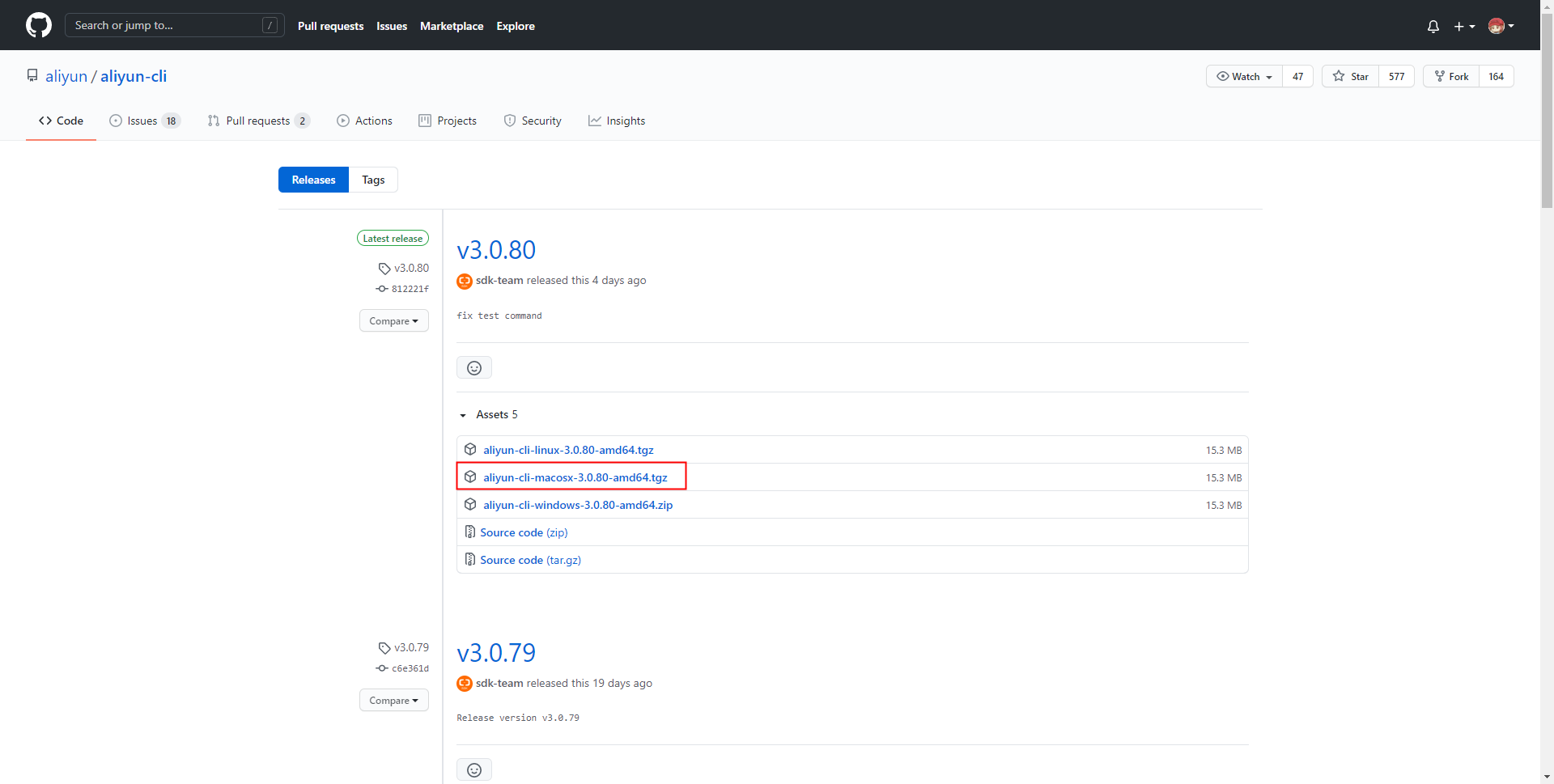Click the file icon for Source code (zip)
Screen dimensions: 1554x784
coord(470,532)
